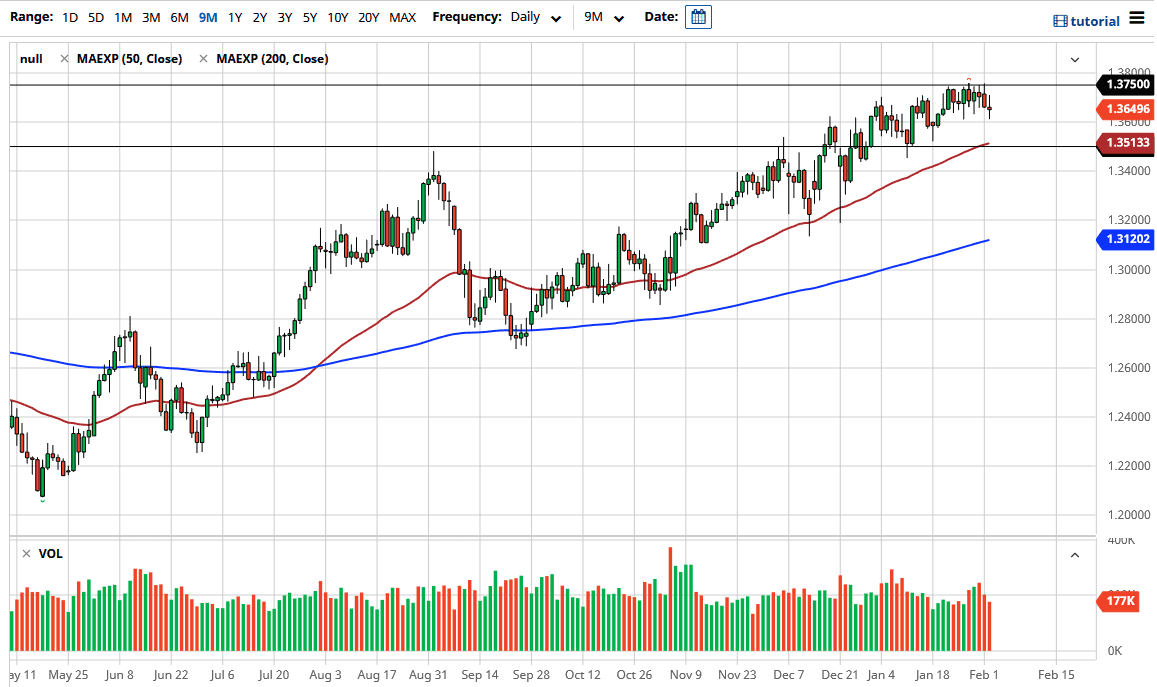Image resolution: width=1157 pixels, height=687 pixels.
Task: Click the 1.30000 price axis label
Action: (x=1129, y=270)
